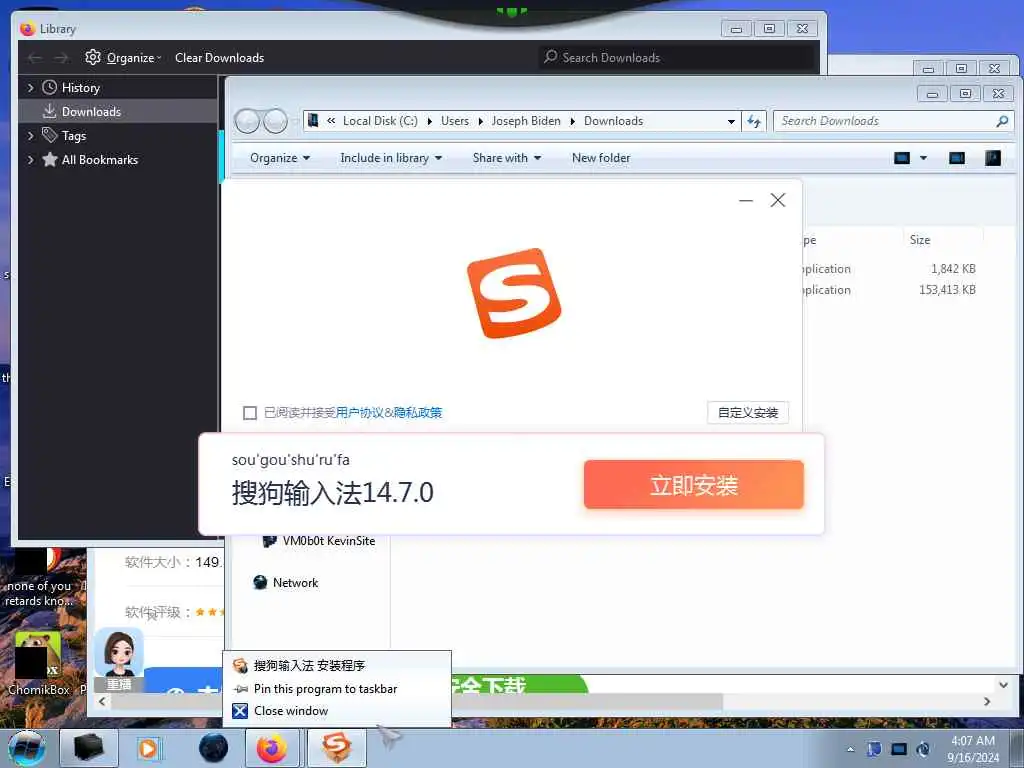This screenshot has width=1024, height=768.
Task: Click the Explorer change view icon
Action: click(902, 158)
